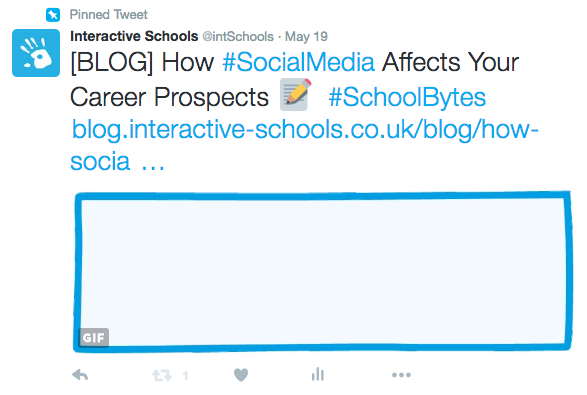This screenshot has height=395, width=587.
Task: Like the tweet with the heart icon
Action: click(241, 375)
